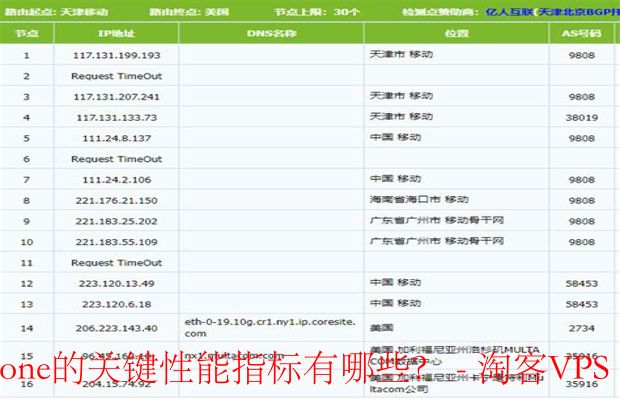Viewport: 620px width, 400px height.
Task: Select row 14 location 美国
Action: point(381,328)
